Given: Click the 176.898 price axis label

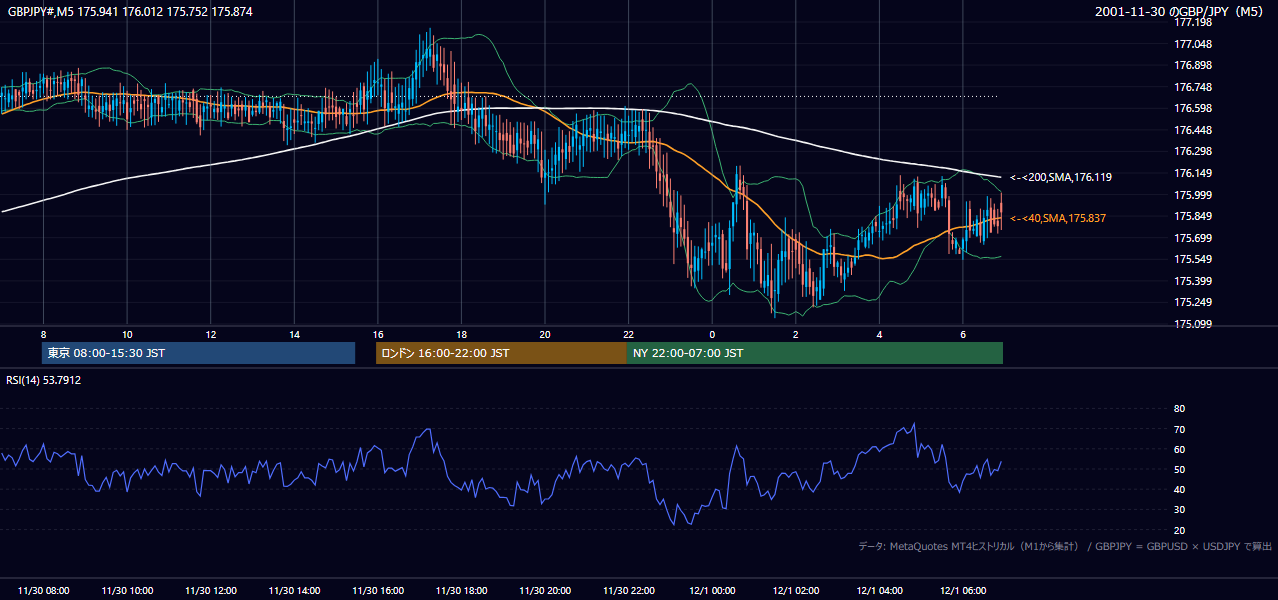Looking at the screenshot, I should coord(1193,66).
